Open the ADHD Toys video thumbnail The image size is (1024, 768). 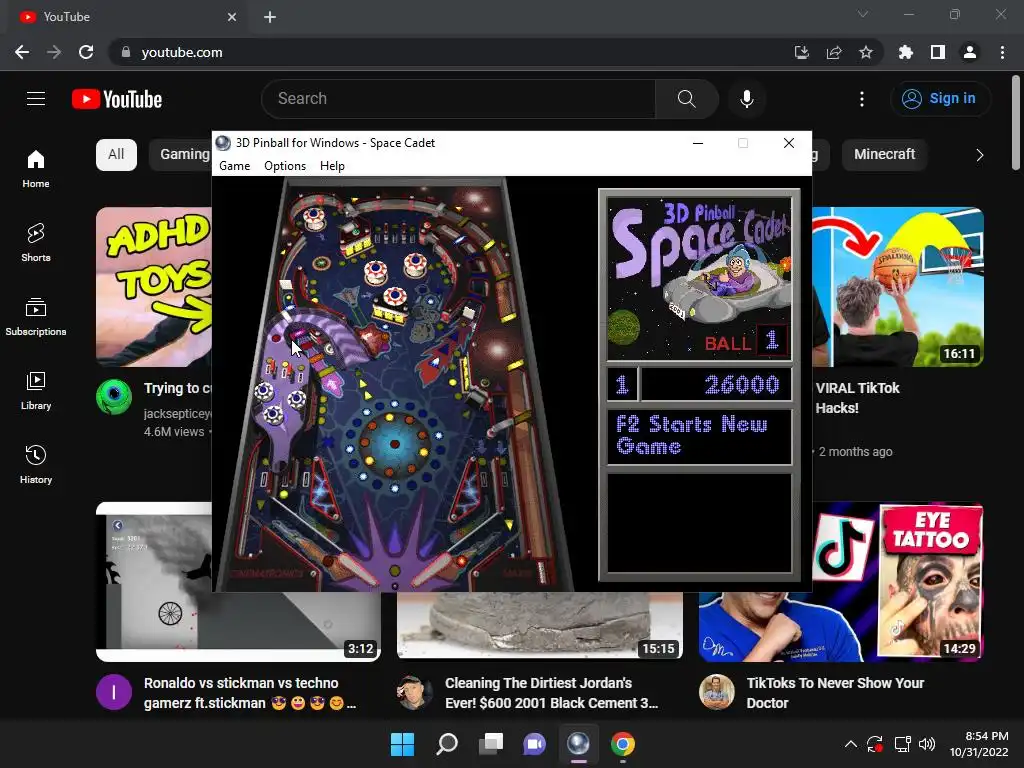click(154, 287)
